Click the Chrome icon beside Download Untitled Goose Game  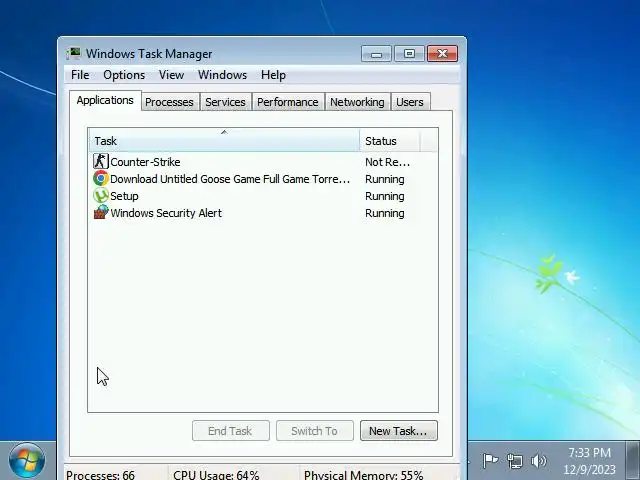point(100,179)
